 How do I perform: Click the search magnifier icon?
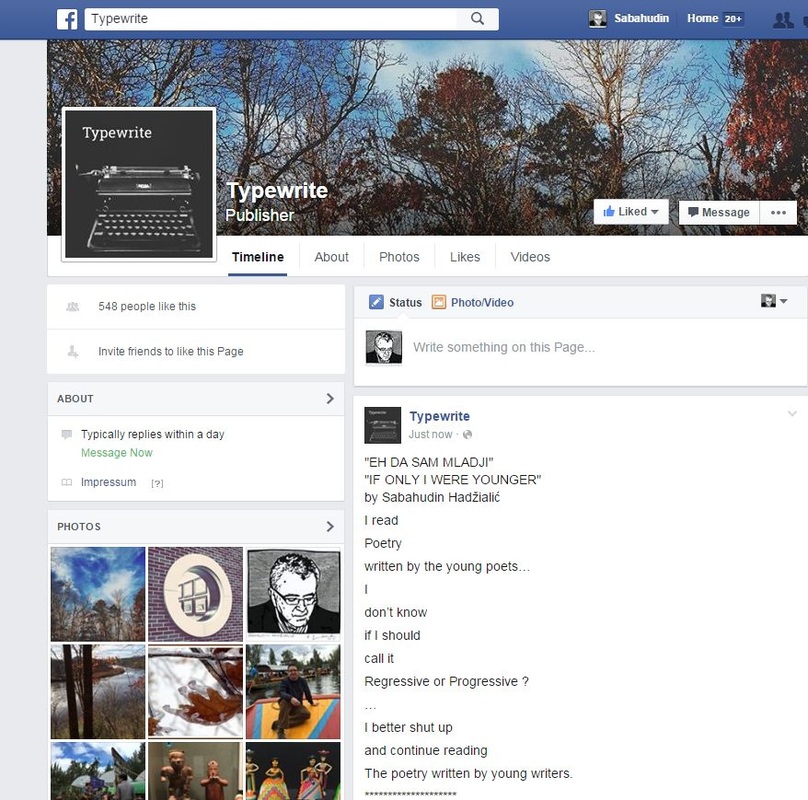[477, 19]
